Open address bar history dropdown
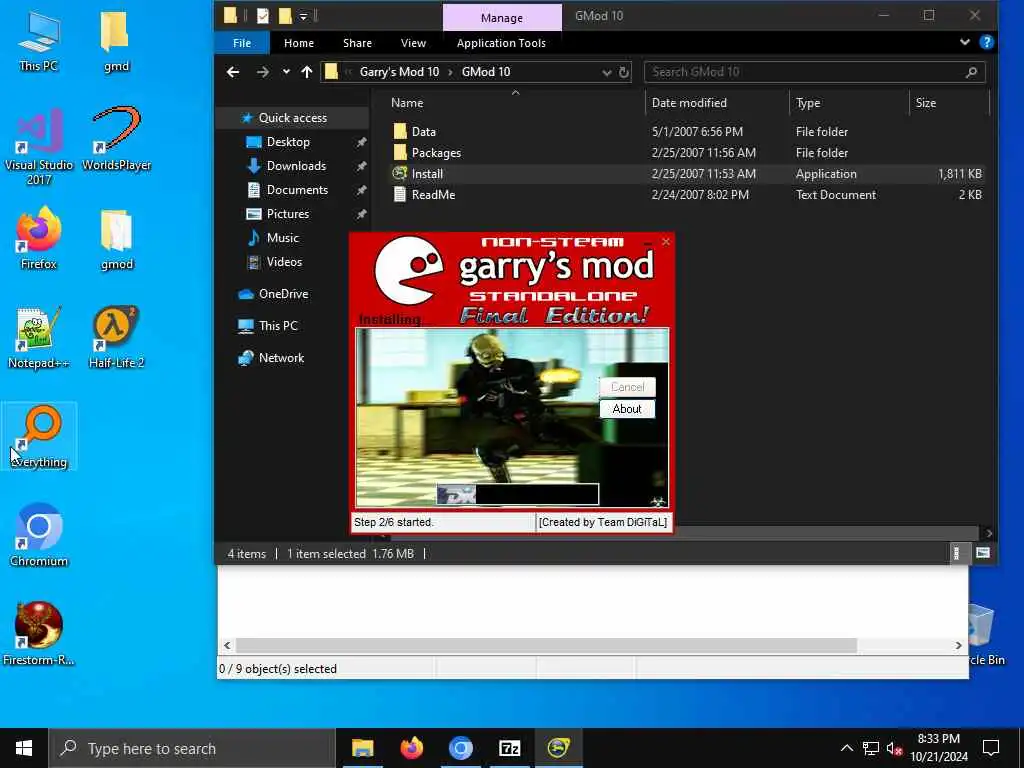 [x=606, y=72]
